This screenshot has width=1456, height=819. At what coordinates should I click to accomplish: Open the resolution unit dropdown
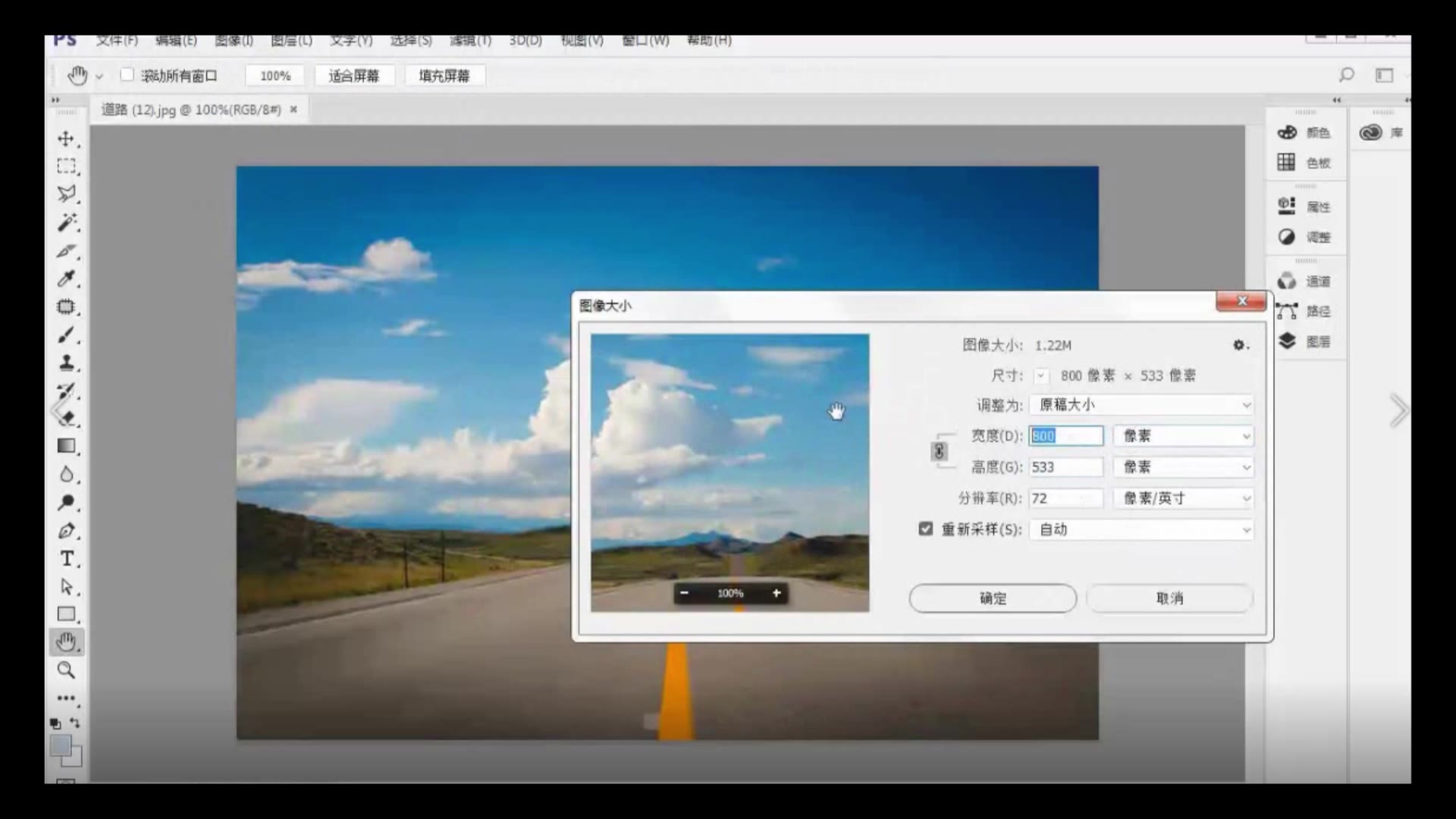click(x=1183, y=498)
